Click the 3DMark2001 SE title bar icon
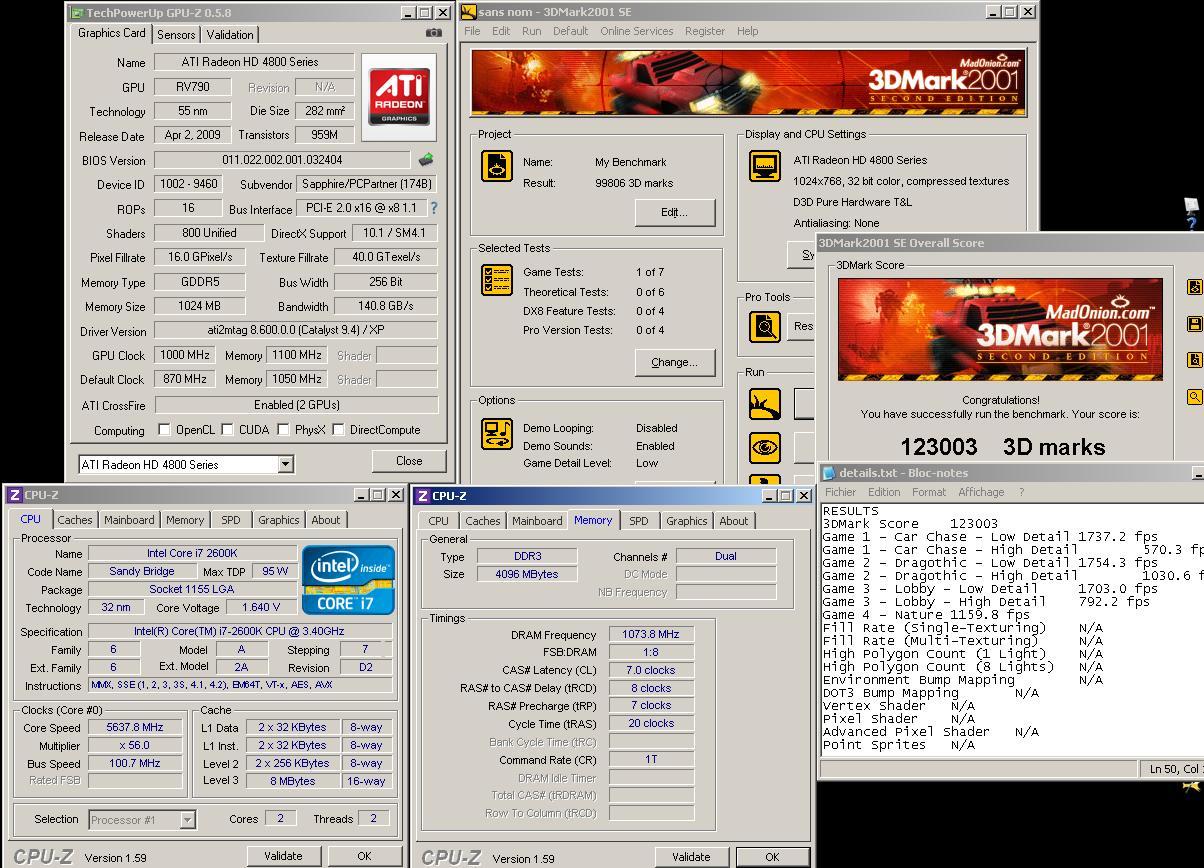This screenshot has width=1204, height=868. (469, 12)
